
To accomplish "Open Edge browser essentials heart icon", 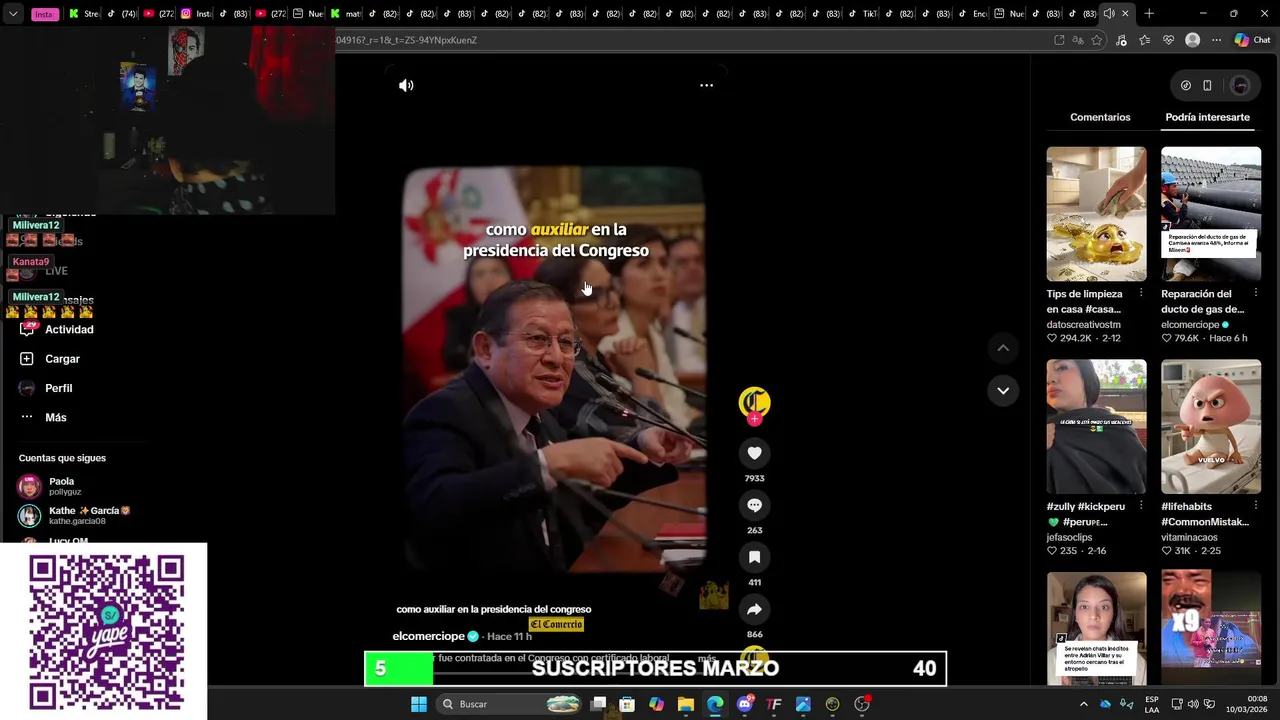I will click(1168, 40).
